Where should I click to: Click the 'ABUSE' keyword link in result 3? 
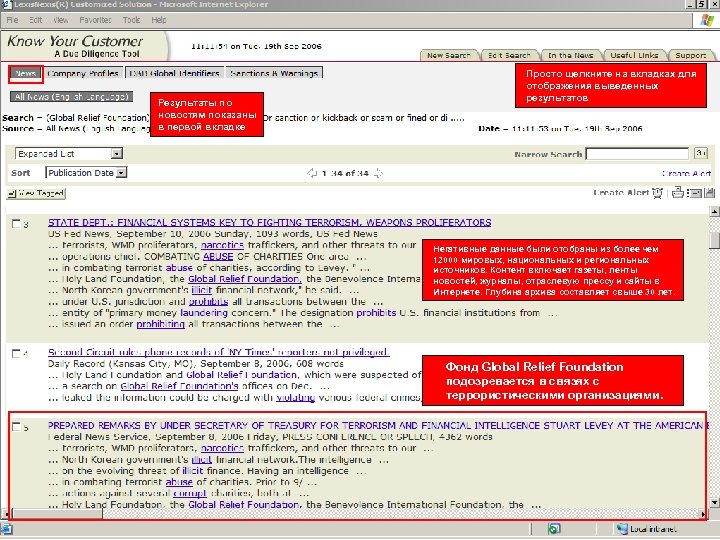tap(218, 257)
